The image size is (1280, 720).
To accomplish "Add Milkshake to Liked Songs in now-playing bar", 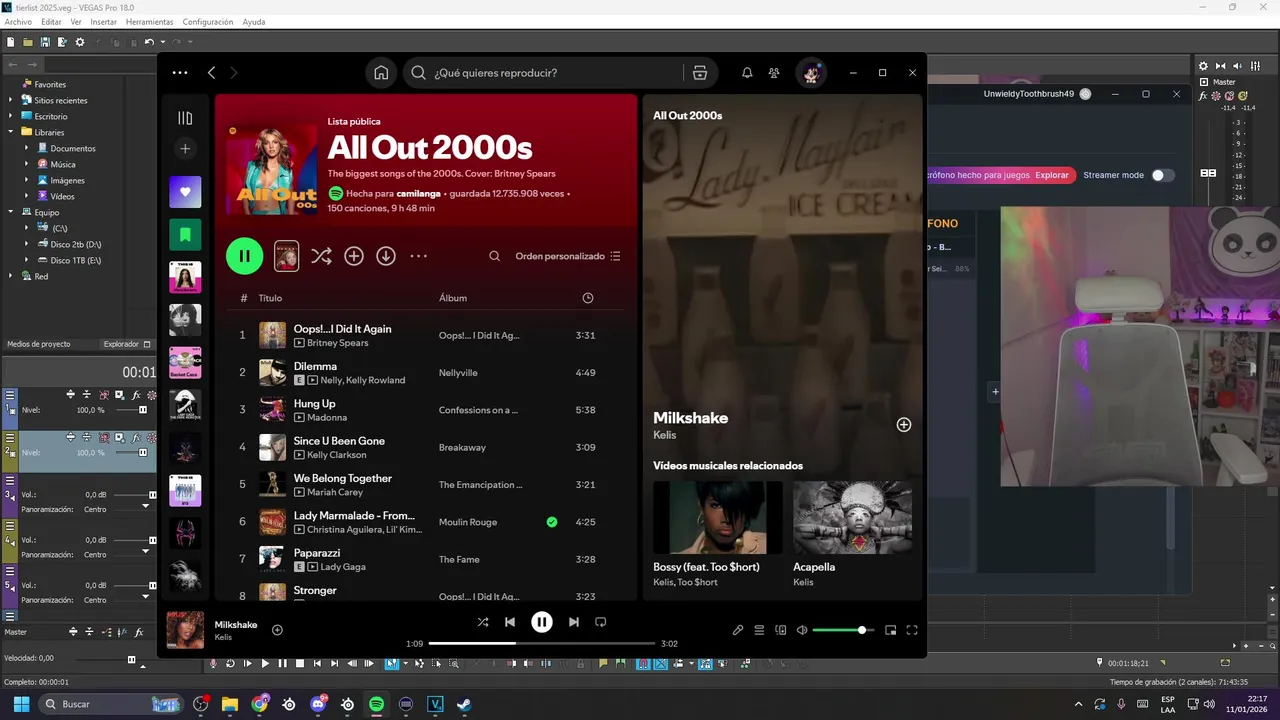I will point(277,630).
